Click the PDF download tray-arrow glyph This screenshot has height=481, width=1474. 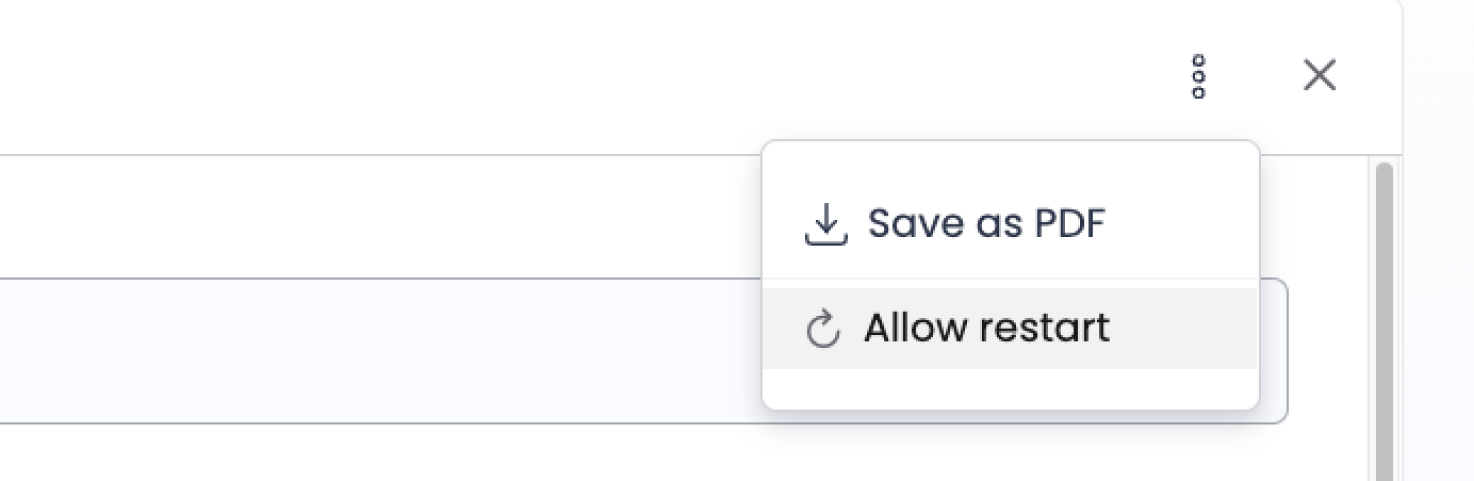[x=825, y=225]
